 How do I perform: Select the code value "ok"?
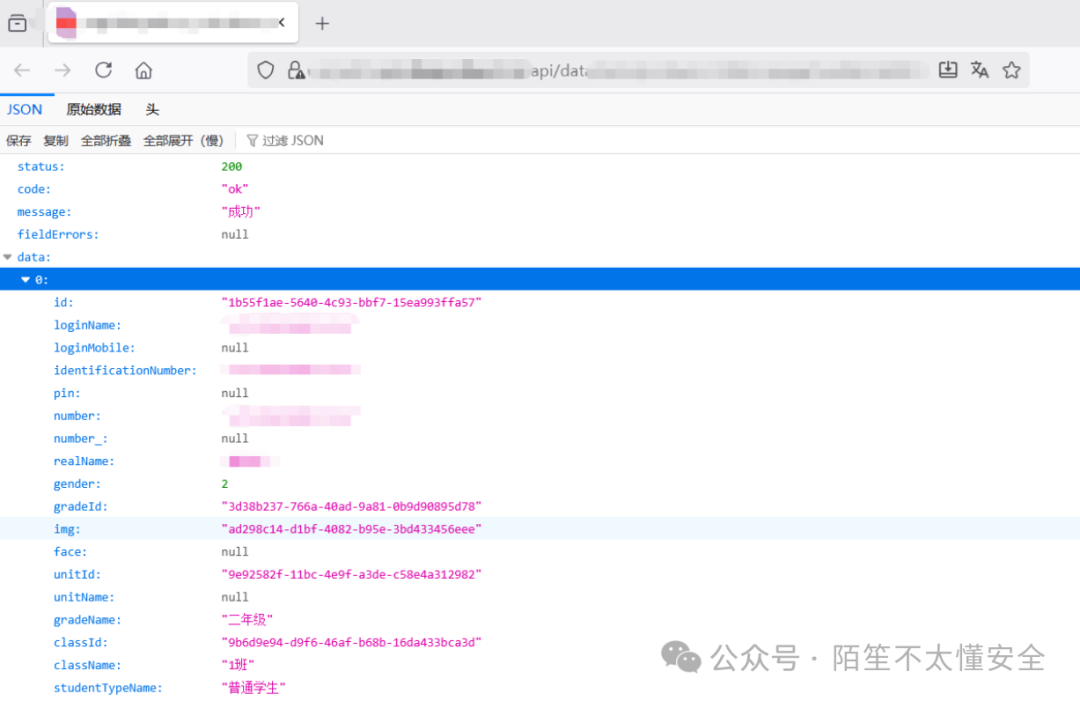click(235, 189)
